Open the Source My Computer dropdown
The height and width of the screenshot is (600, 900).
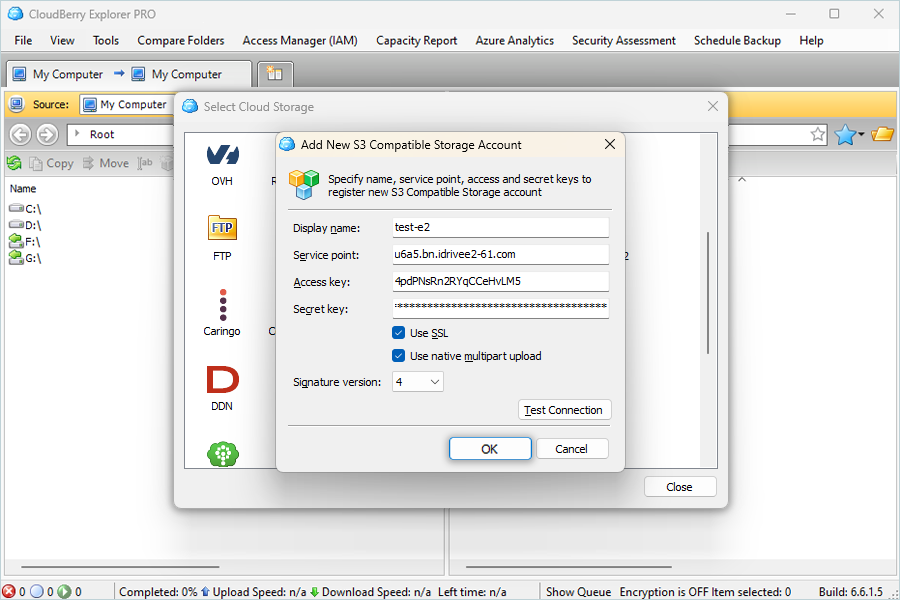tap(127, 104)
